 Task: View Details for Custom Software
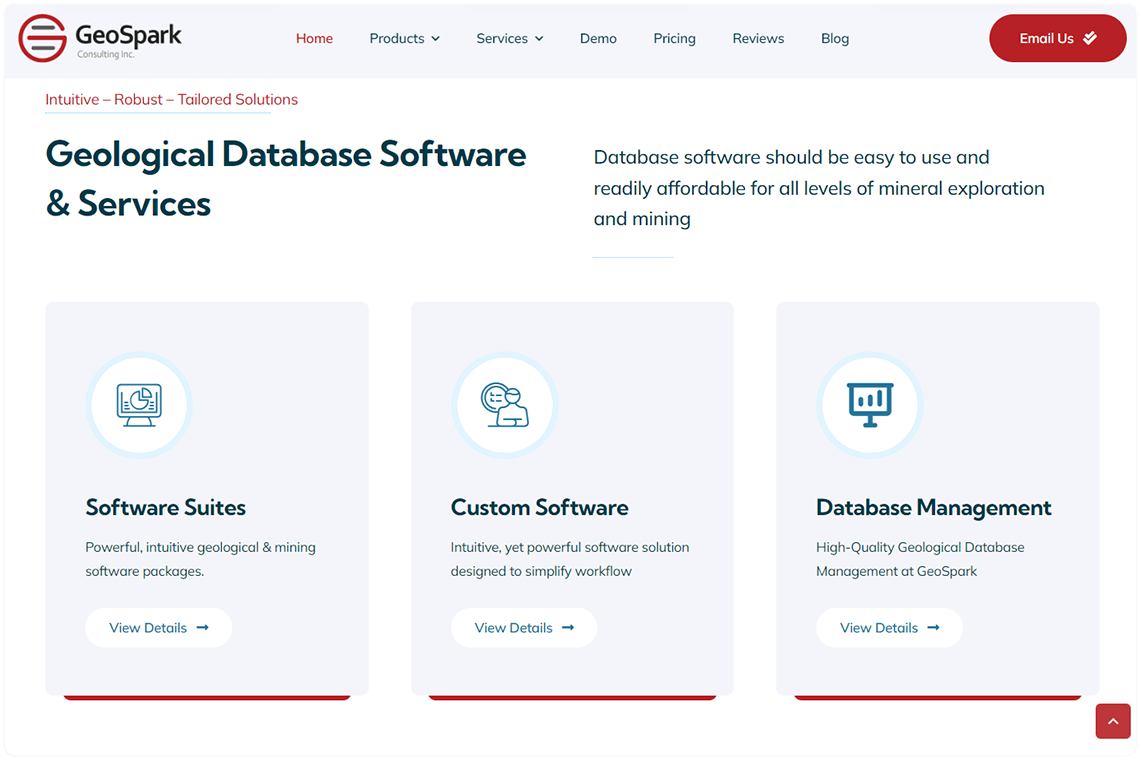(x=524, y=628)
